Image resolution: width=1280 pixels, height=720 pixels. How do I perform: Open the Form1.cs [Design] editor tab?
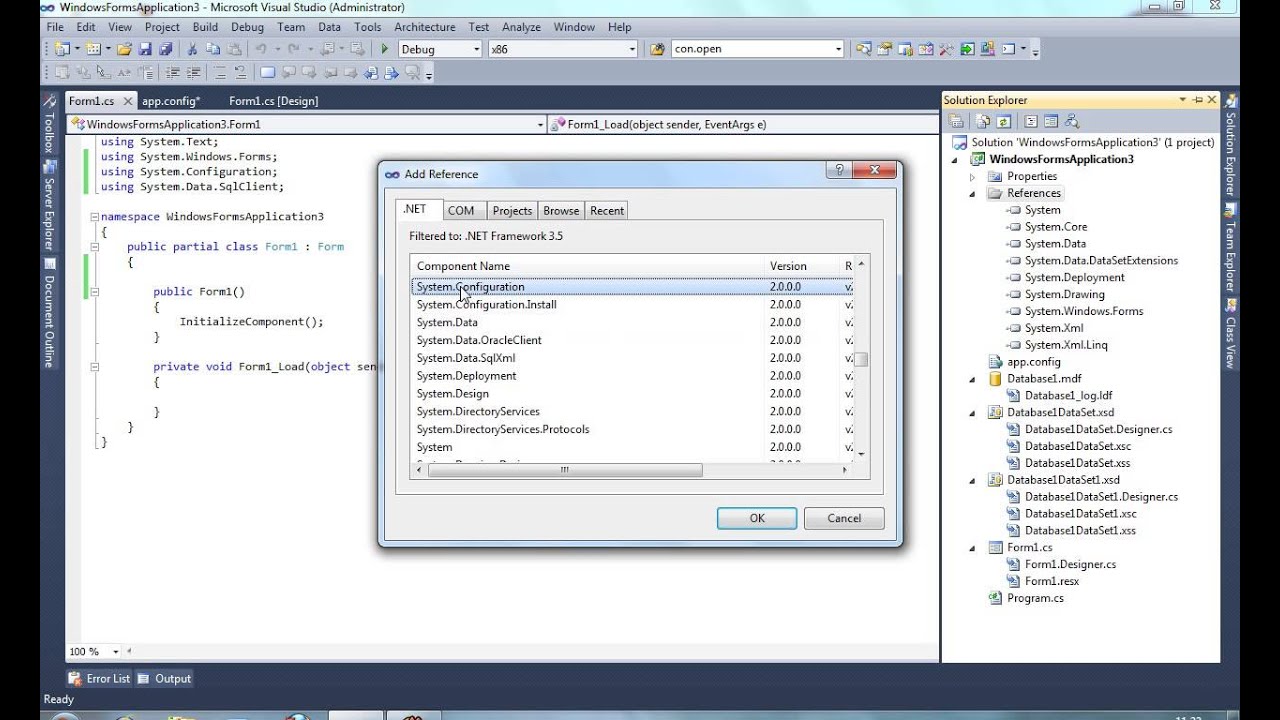tap(273, 101)
